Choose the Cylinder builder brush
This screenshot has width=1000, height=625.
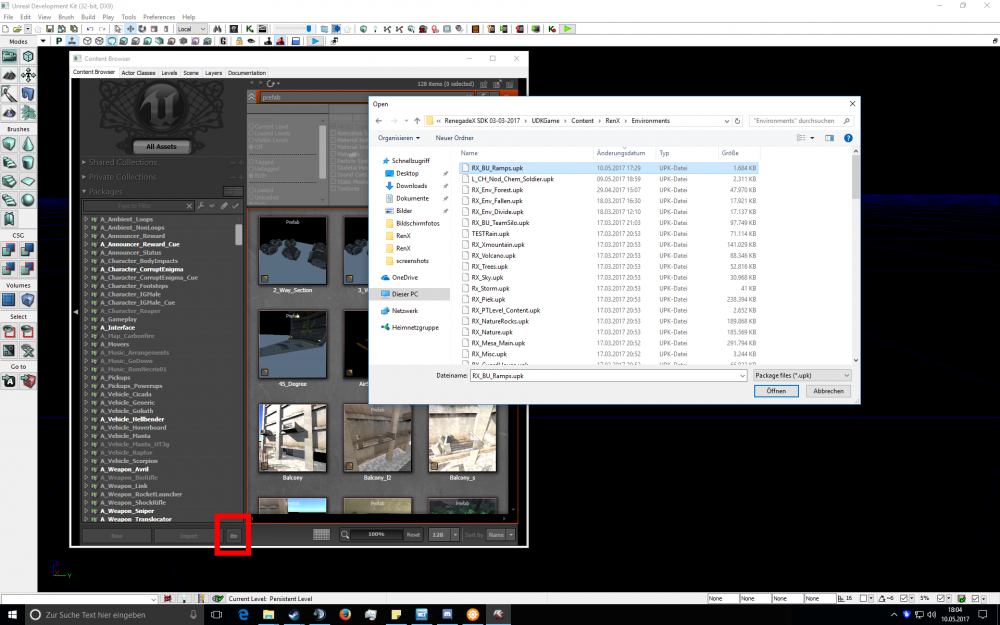pyautogui.click(x=28, y=163)
